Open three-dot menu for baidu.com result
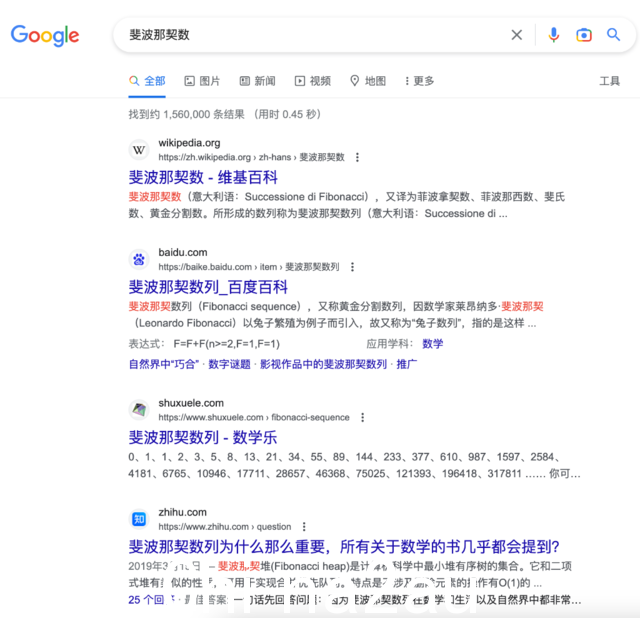Image resolution: width=640 pixels, height=618 pixels. click(x=352, y=267)
